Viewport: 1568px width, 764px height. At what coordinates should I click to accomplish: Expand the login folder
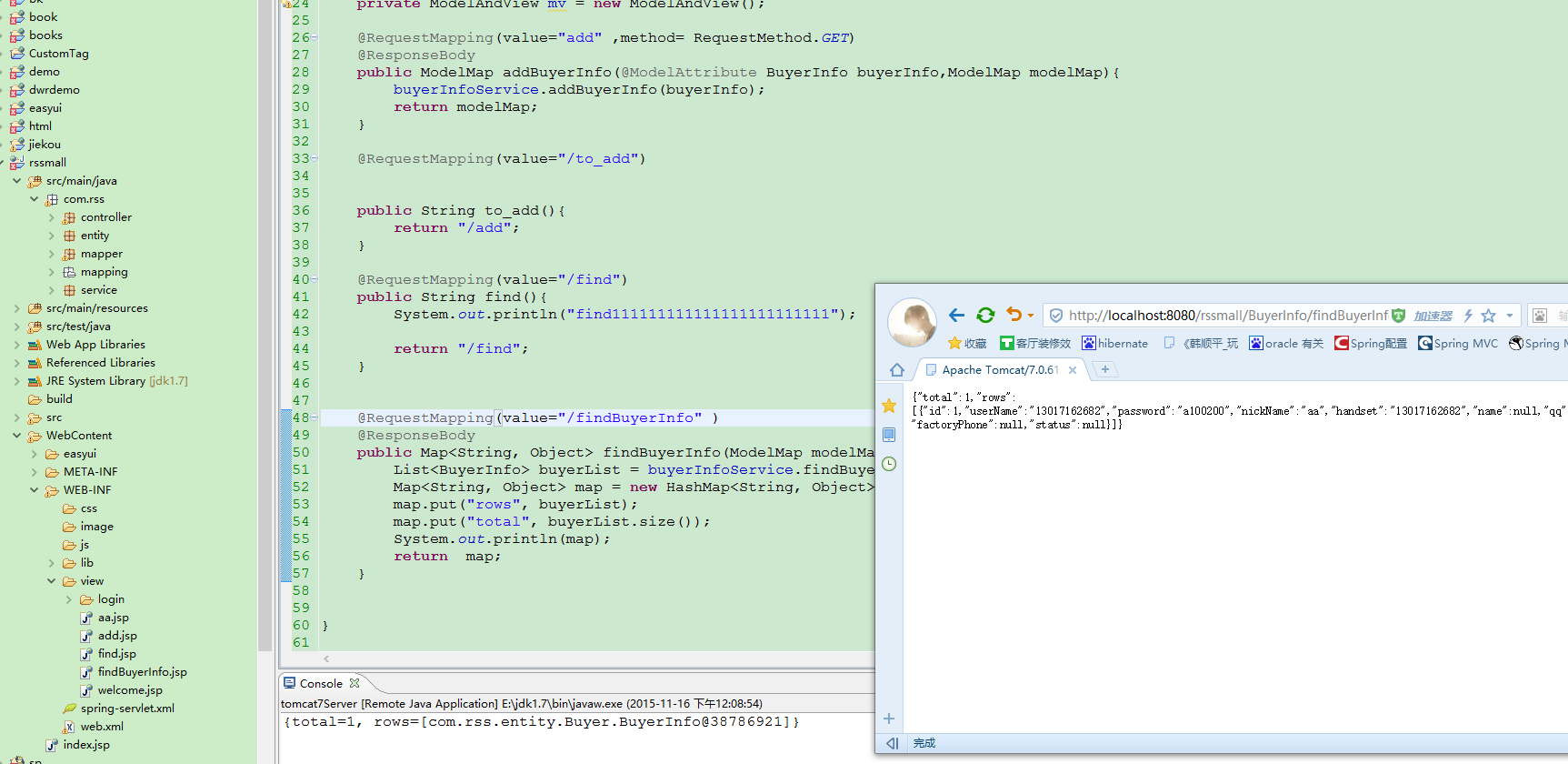[x=68, y=599]
